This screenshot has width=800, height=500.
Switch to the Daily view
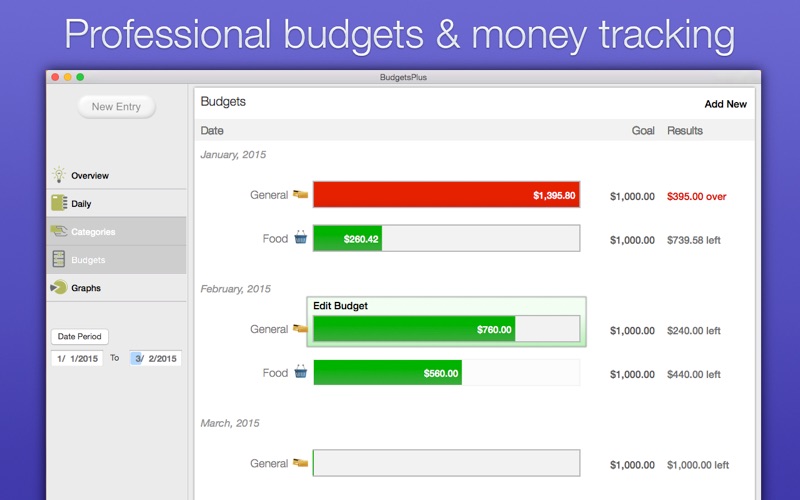pos(116,204)
